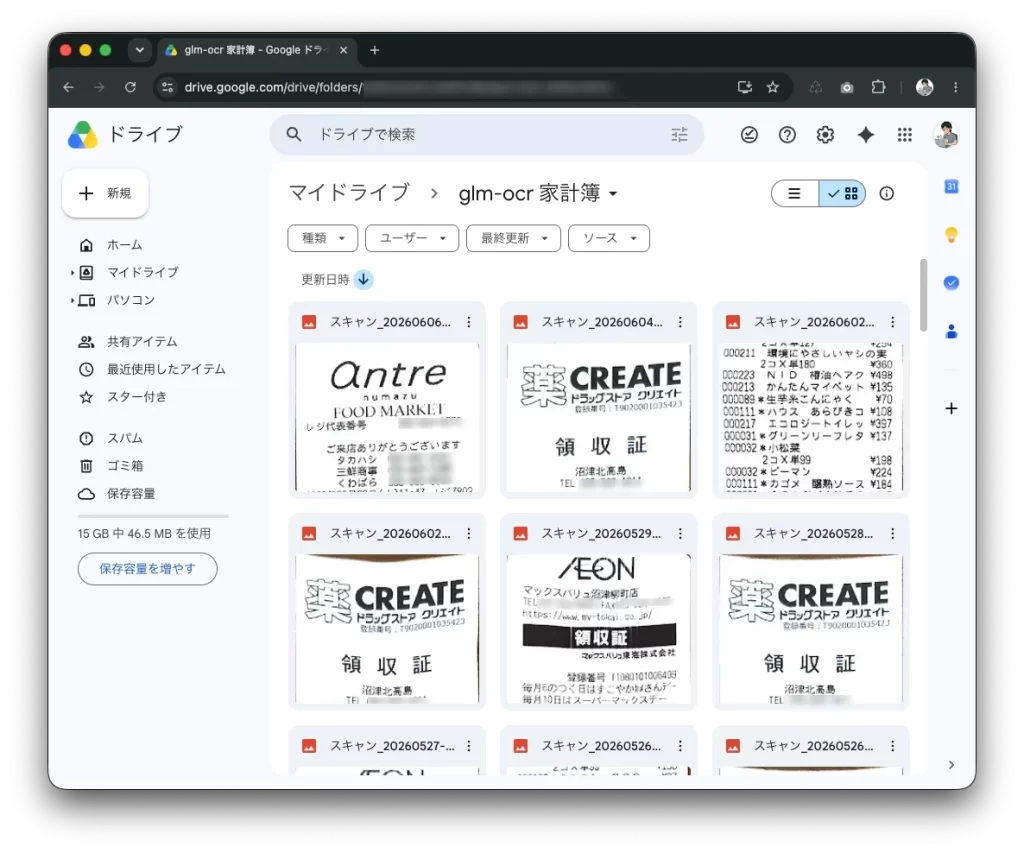Open more actions for スキャン_20260604 file
Viewport: 1024px width, 853px height.
click(680, 322)
